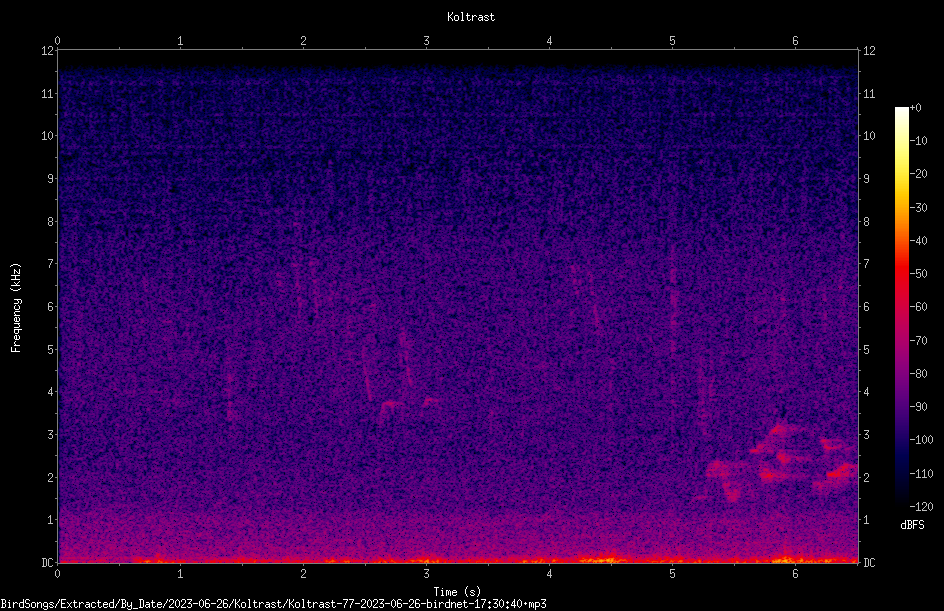This screenshot has height=611, width=944.
Task: Click the DC label on the right frequency axis
Action: (869, 563)
